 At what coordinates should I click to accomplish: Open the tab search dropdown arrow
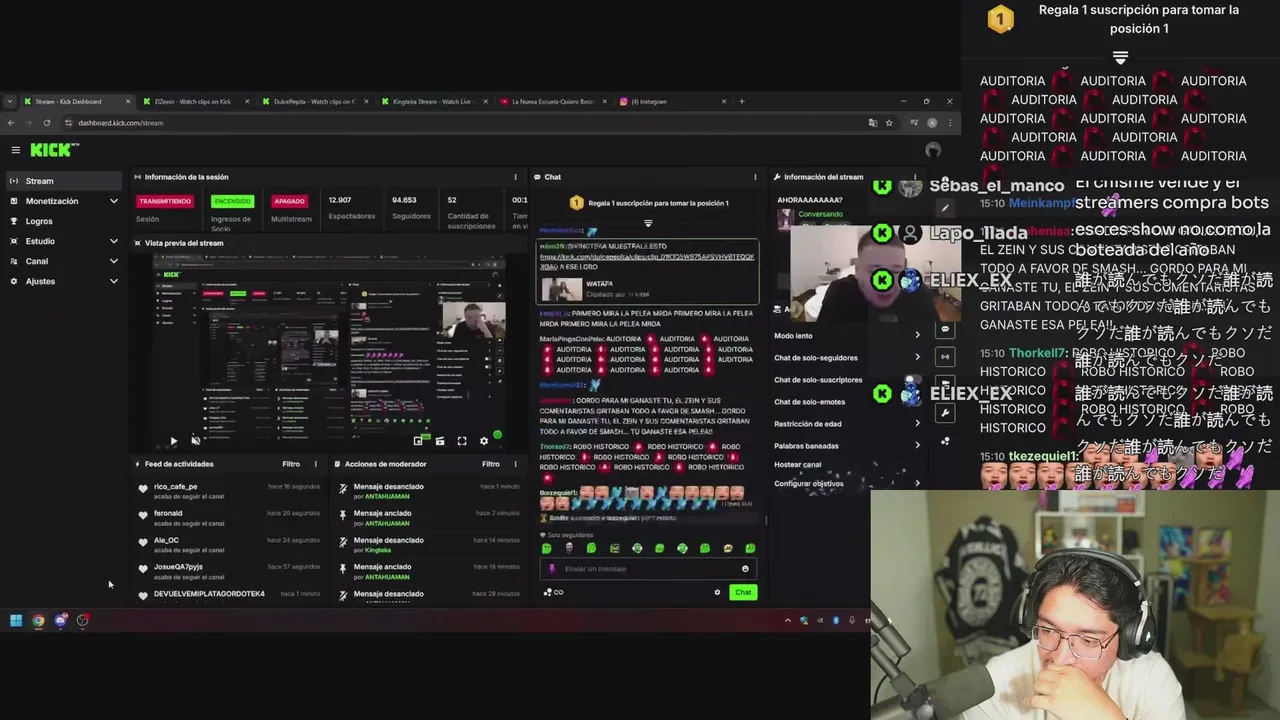[10, 101]
